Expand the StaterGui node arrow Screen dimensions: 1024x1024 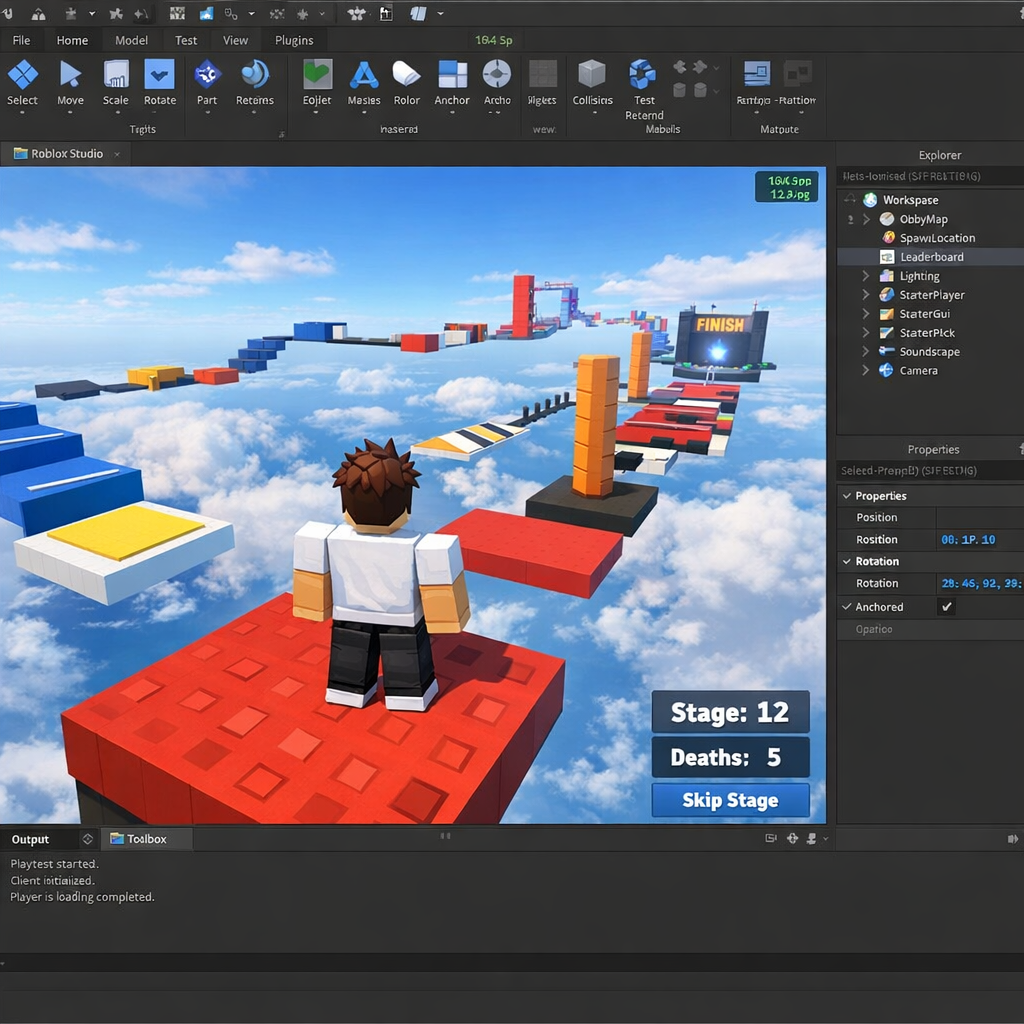pos(866,313)
